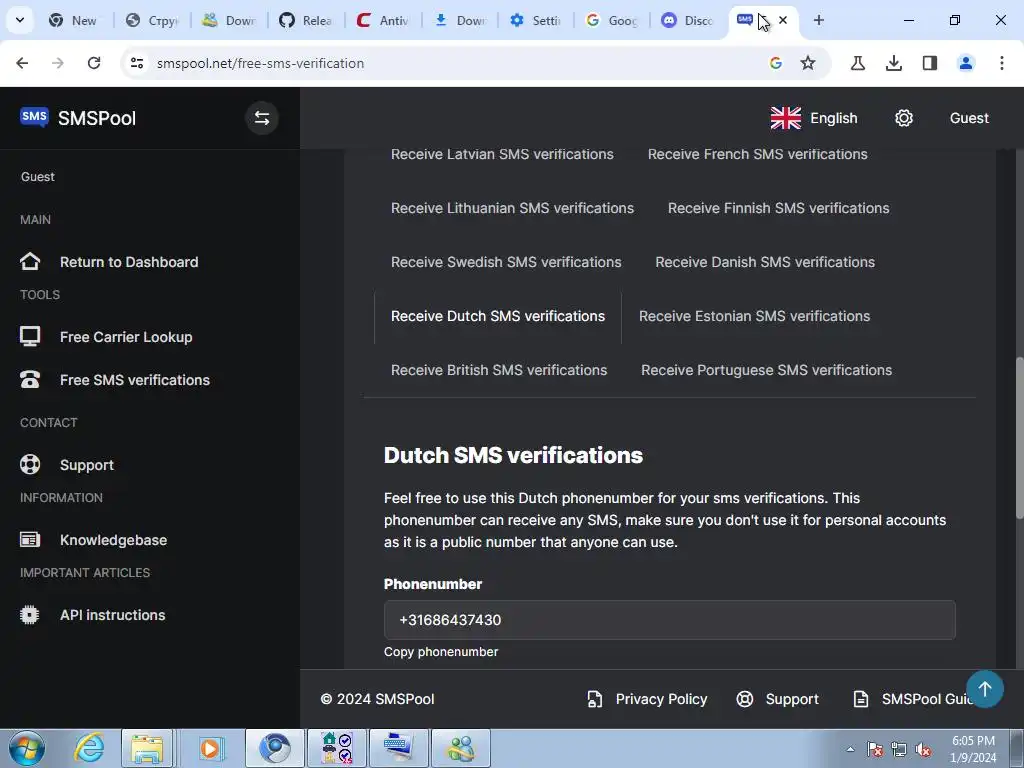Open Chrome three-dot menu

click(1002, 63)
